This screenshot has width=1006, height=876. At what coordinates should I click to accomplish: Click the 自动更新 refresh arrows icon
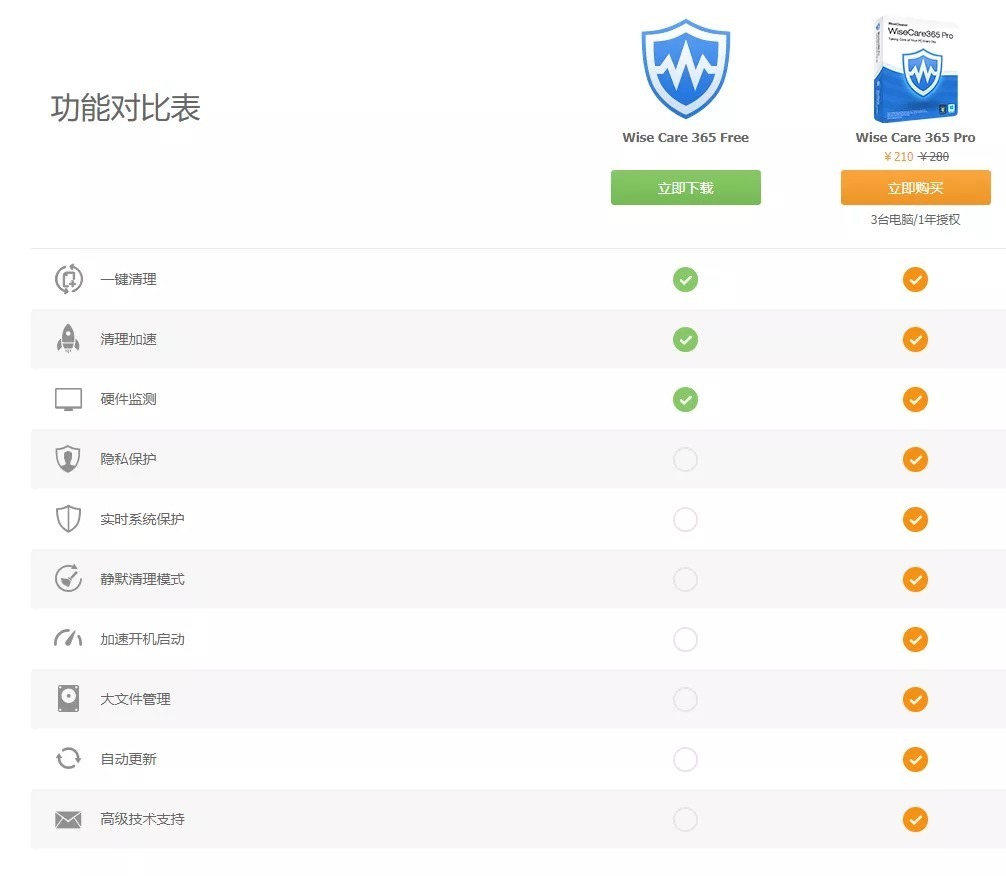click(67, 759)
